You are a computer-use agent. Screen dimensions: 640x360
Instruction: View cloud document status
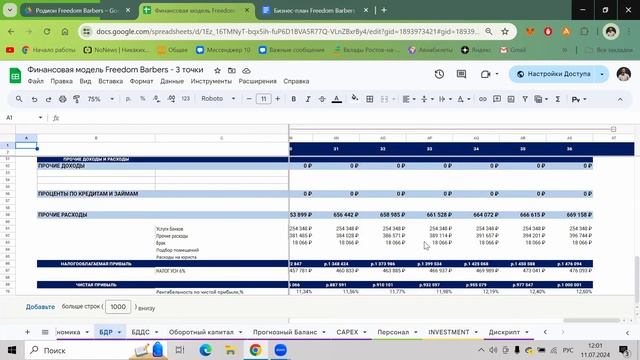(246, 70)
